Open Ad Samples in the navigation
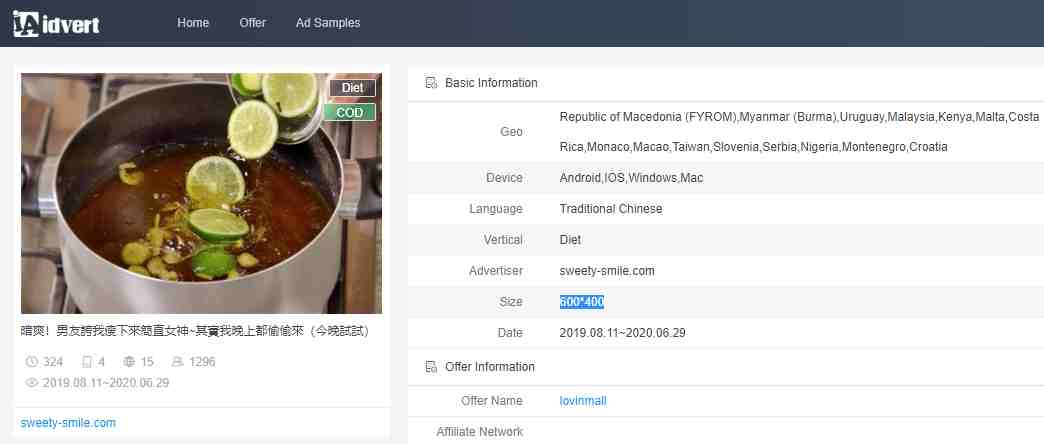This screenshot has height=444, width=1044. 328,23
